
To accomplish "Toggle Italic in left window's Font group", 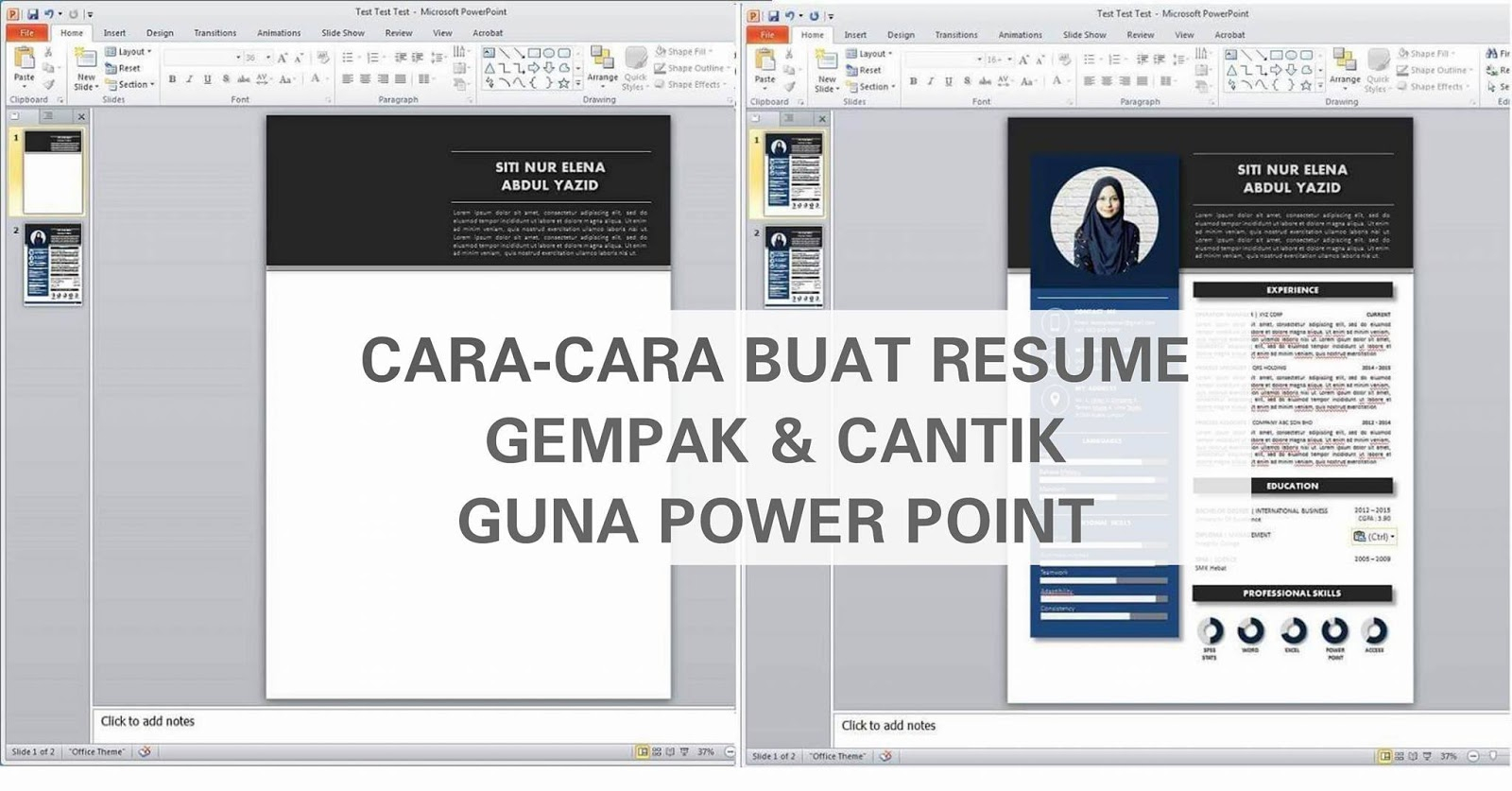I will tap(189, 79).
